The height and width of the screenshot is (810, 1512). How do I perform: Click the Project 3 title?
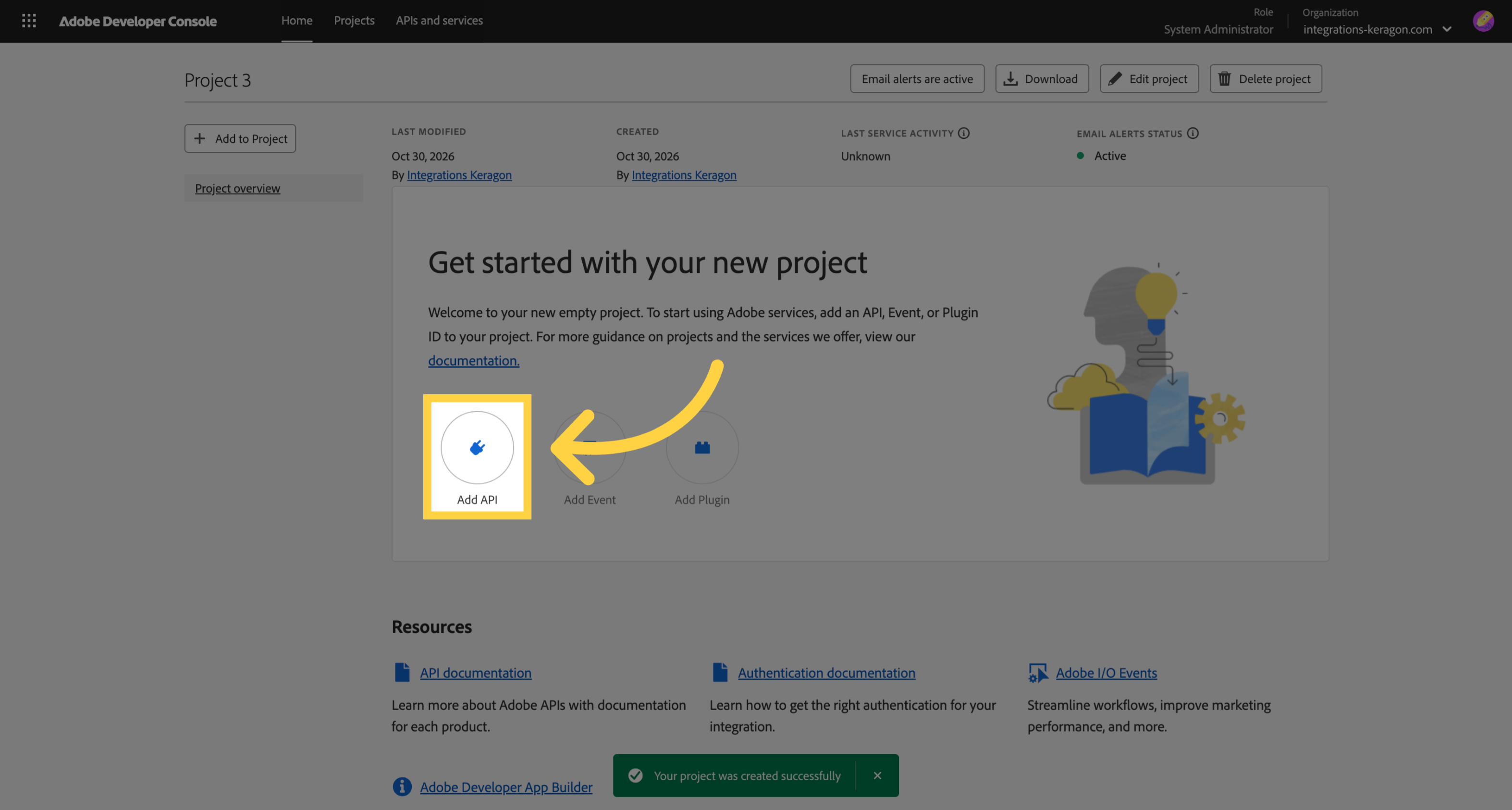point(218,80)
